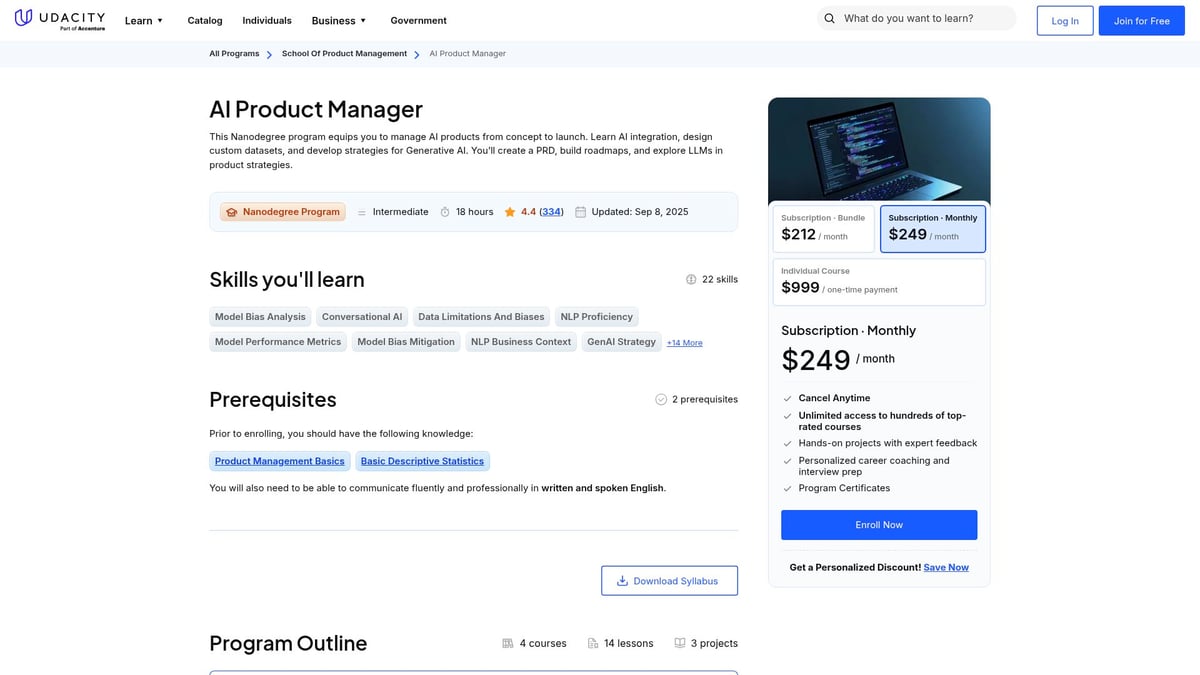Image resolution: width=1200 pixels, height=675 pixels.
Task: Open the Individuals menu item
Action: tap(267, 20)
